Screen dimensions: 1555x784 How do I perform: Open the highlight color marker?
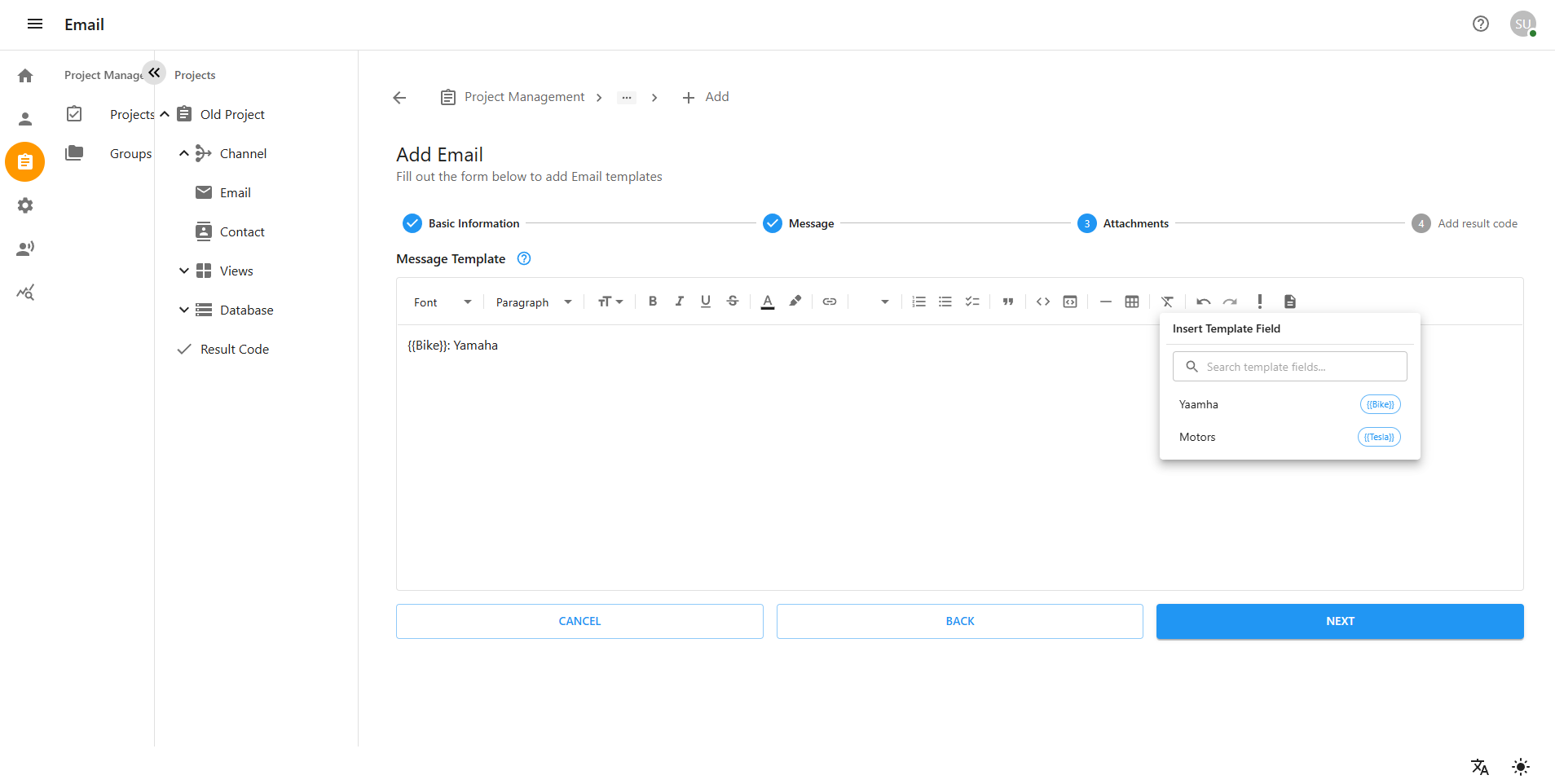[795, 302]
